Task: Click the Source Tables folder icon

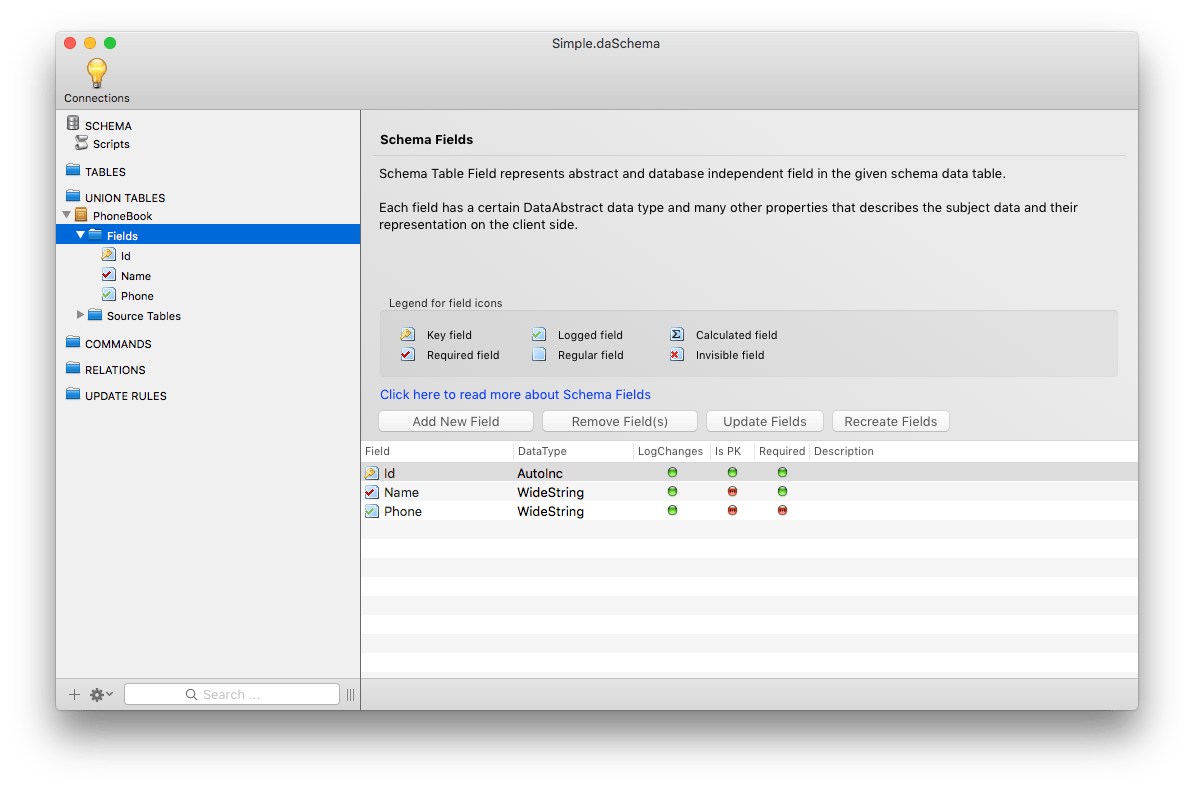Action: pos(95,315)
